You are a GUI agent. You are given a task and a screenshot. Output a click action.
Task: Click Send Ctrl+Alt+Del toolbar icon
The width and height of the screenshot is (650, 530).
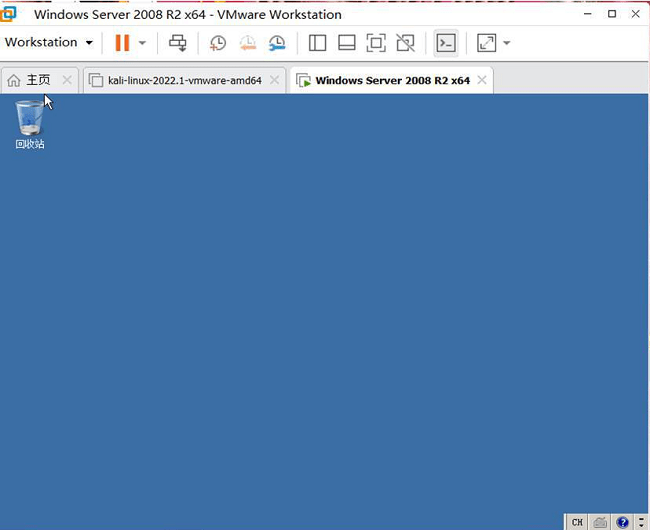coord(178,43)
